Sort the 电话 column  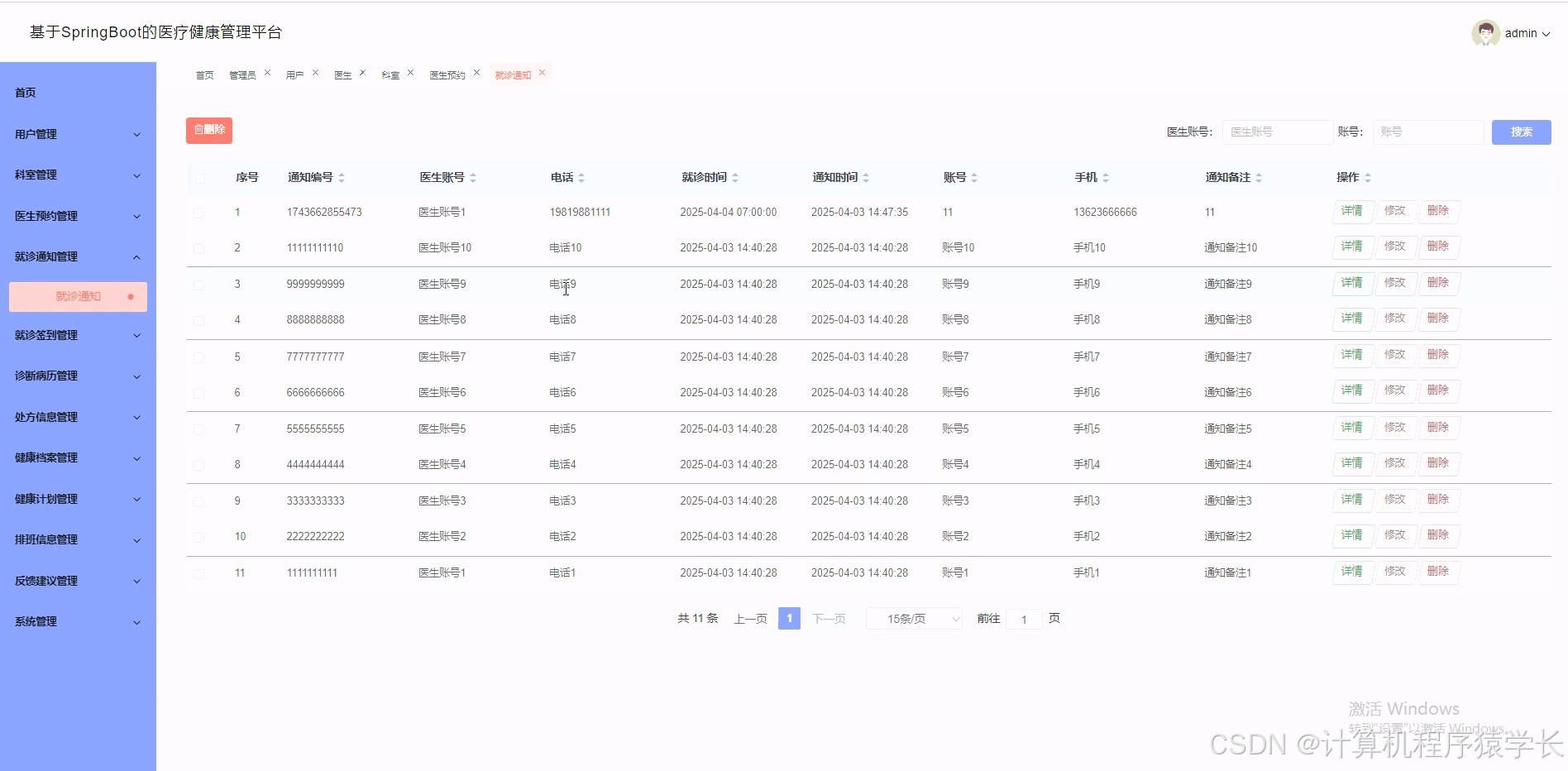tap(583, 177)
